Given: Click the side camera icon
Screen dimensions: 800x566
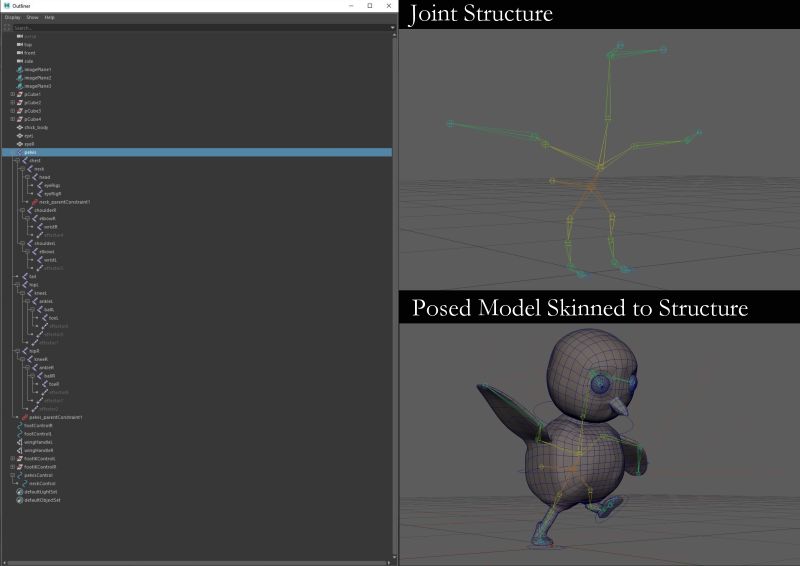Looking at the screenshot, I should [x=20, y=61].
